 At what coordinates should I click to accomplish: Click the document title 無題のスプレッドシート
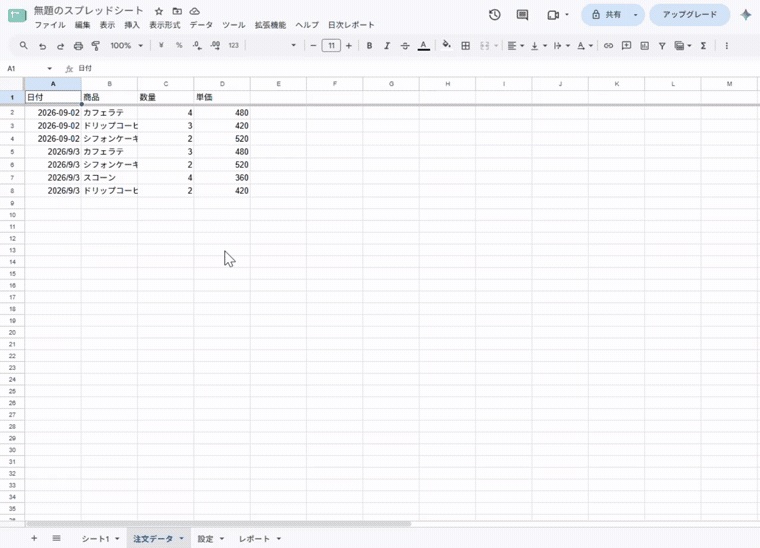(x=88, y=11)
